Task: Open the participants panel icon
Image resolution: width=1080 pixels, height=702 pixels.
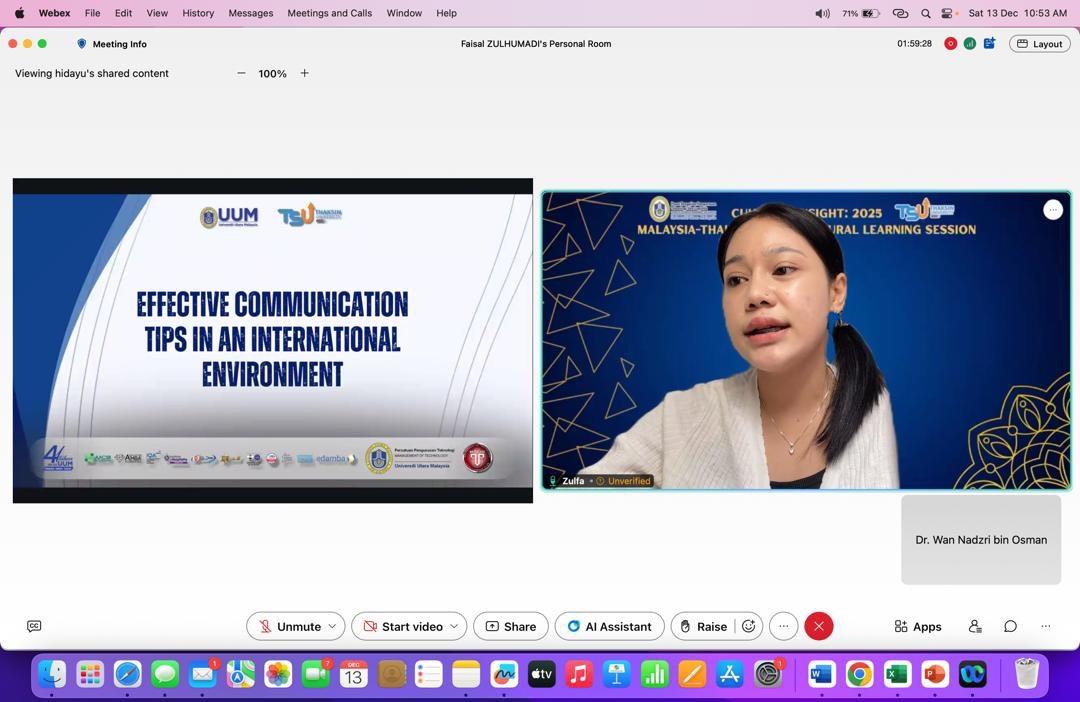Action: 975,626
